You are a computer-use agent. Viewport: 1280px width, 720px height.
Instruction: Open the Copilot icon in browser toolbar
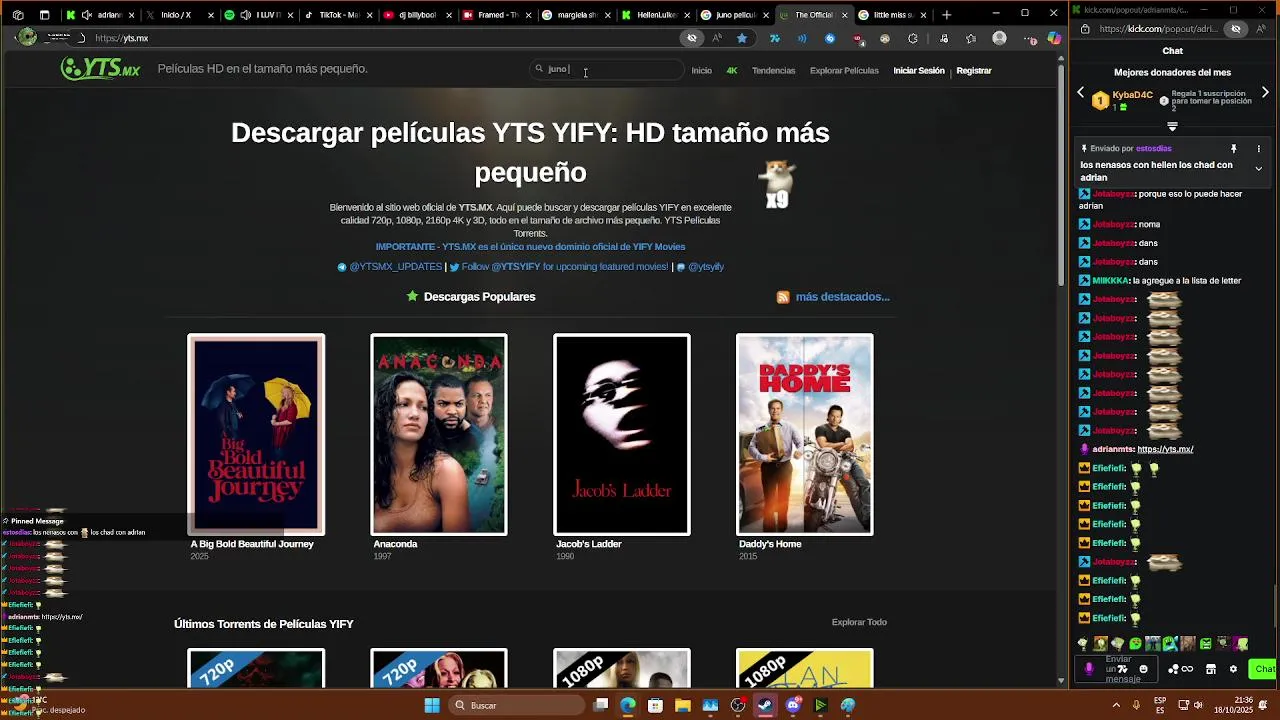tap(1054, 38)
